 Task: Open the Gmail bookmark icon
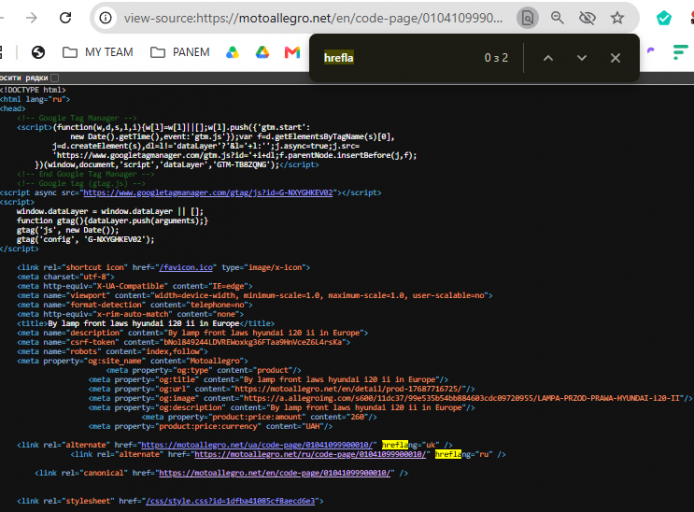coord(292,52)
